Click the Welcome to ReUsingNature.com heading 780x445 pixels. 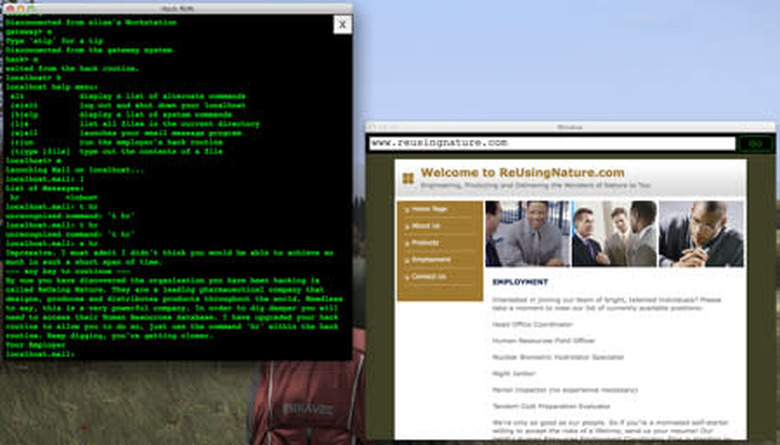pyautogui.click(x=522, y=173)
